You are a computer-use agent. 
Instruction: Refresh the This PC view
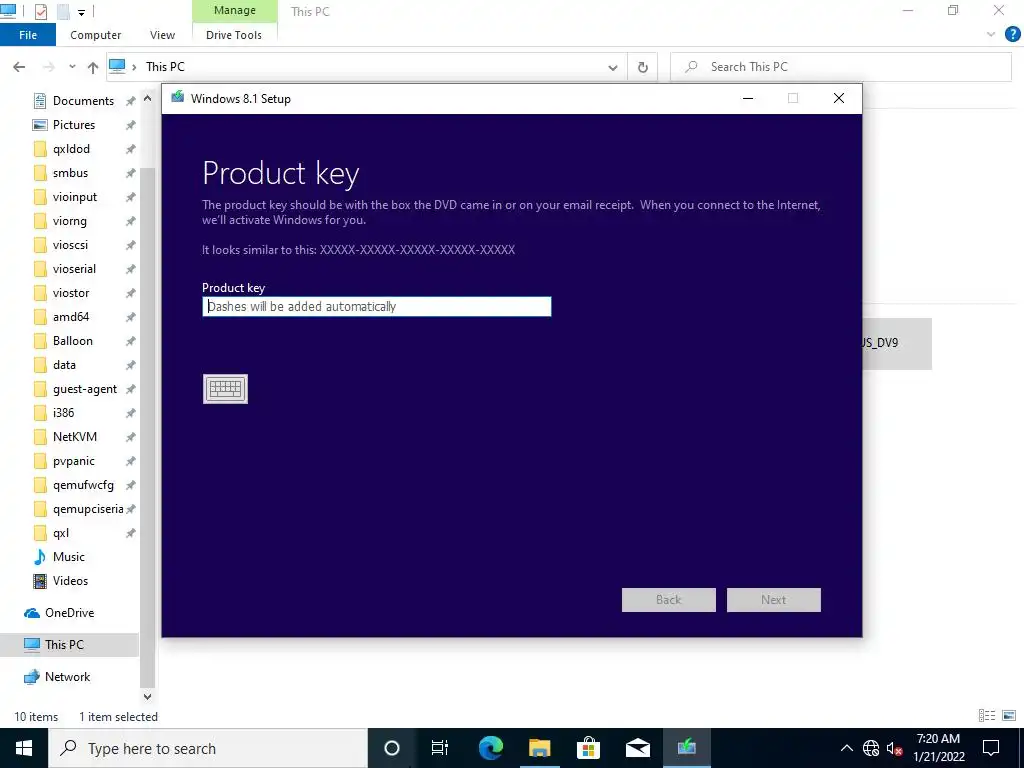pyautogui.click(x=643, y=67)
